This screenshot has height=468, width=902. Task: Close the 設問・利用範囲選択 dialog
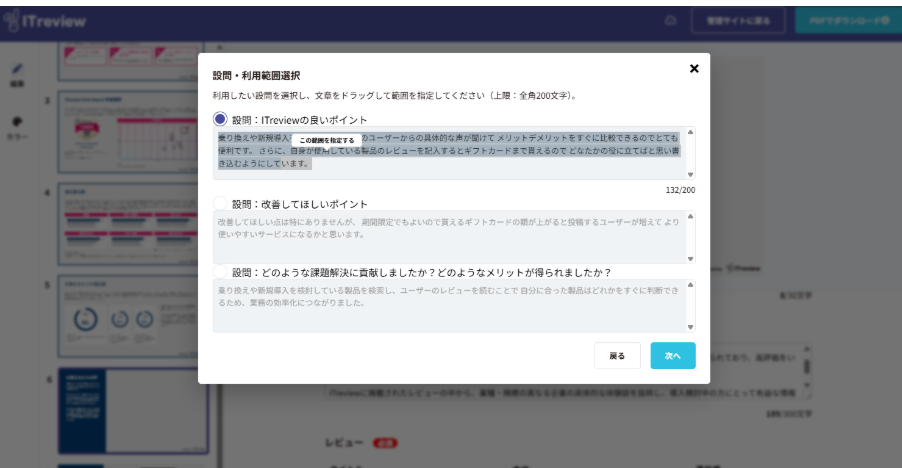pos(694,69)
